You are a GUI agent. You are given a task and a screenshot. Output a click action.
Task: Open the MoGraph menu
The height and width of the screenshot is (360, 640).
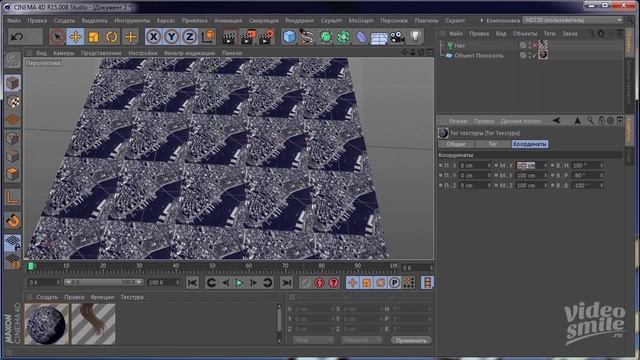(361, 20)
